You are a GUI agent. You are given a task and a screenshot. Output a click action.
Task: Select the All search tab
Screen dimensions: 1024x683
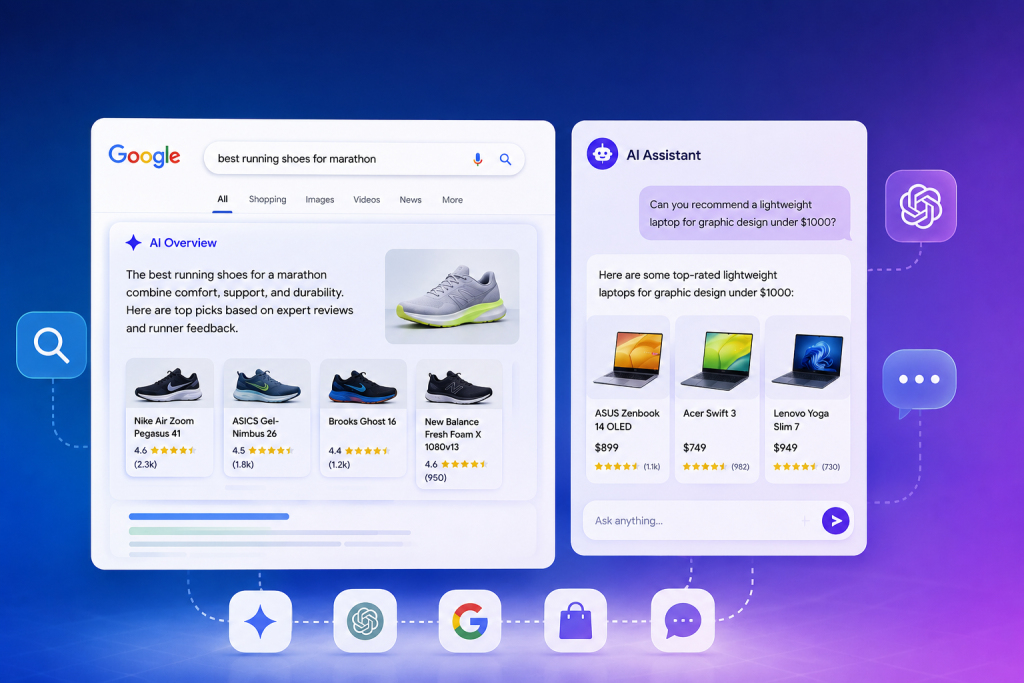point(223,199)
